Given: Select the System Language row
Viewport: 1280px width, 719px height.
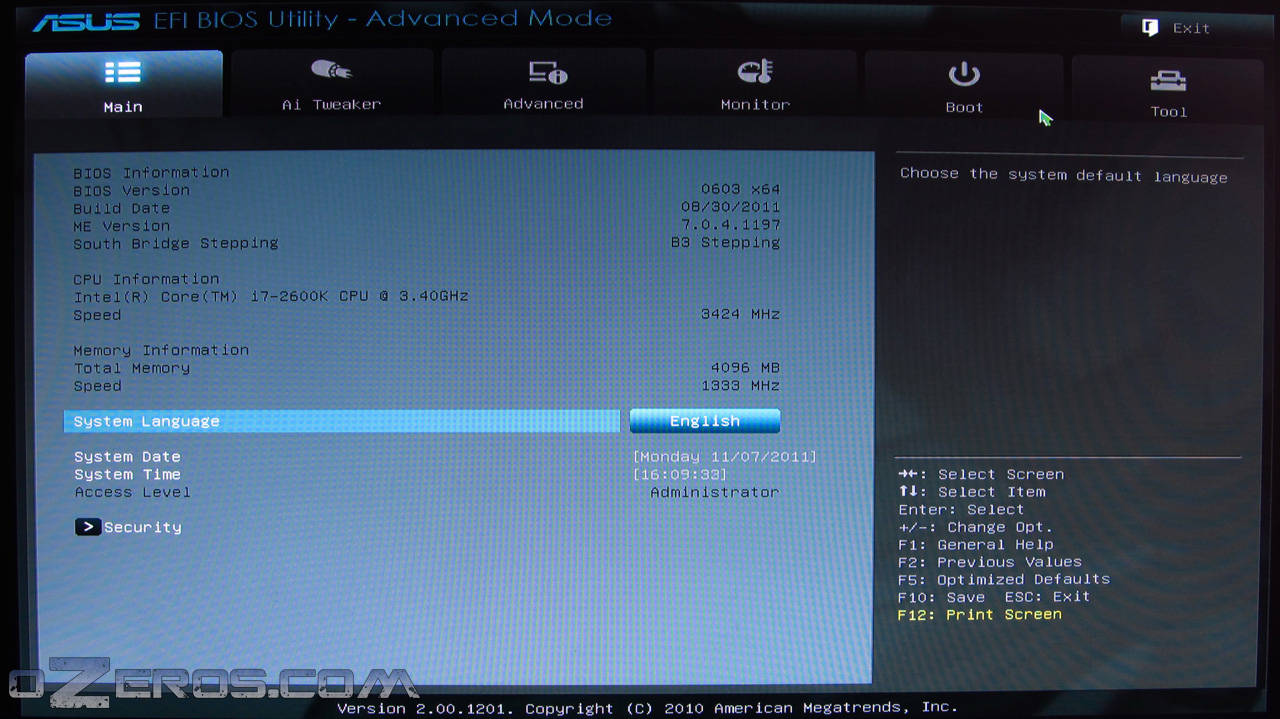Looking at the screenshot, I should [342, 421].
